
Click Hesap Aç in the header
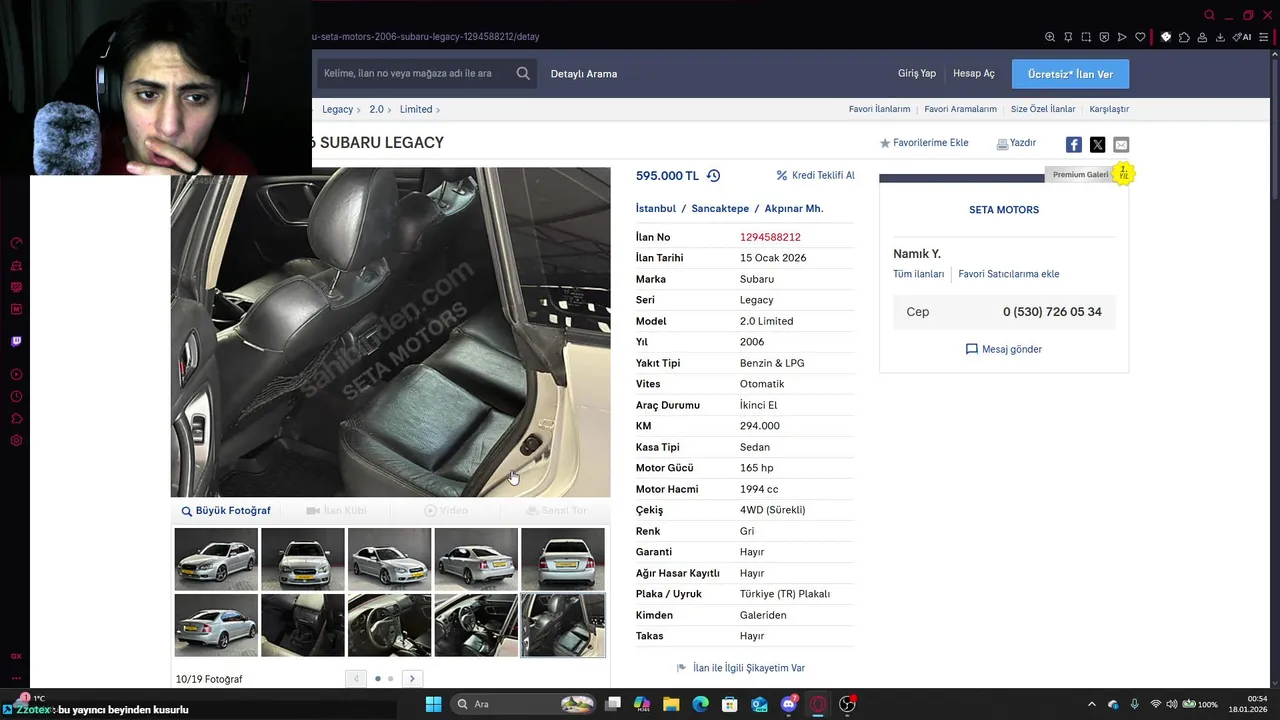click(974, 73)
